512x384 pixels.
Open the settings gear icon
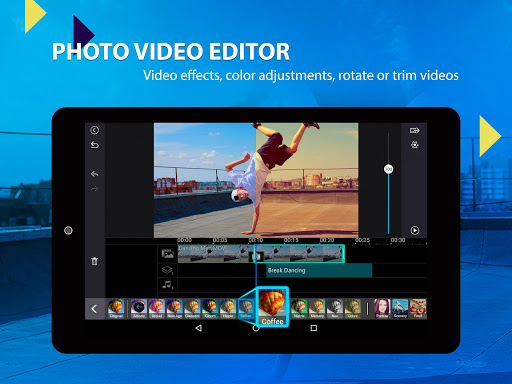[x=414, y=145]
